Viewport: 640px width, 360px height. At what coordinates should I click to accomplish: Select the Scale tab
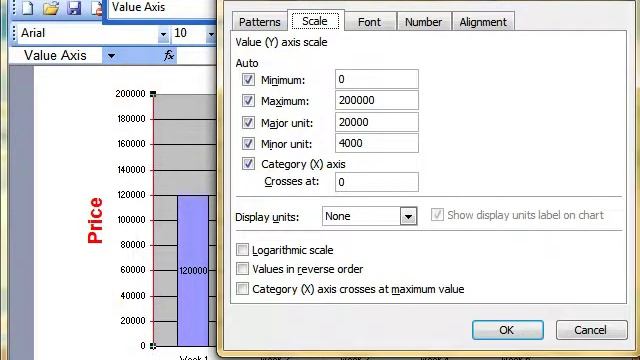(x=315, y=21)
